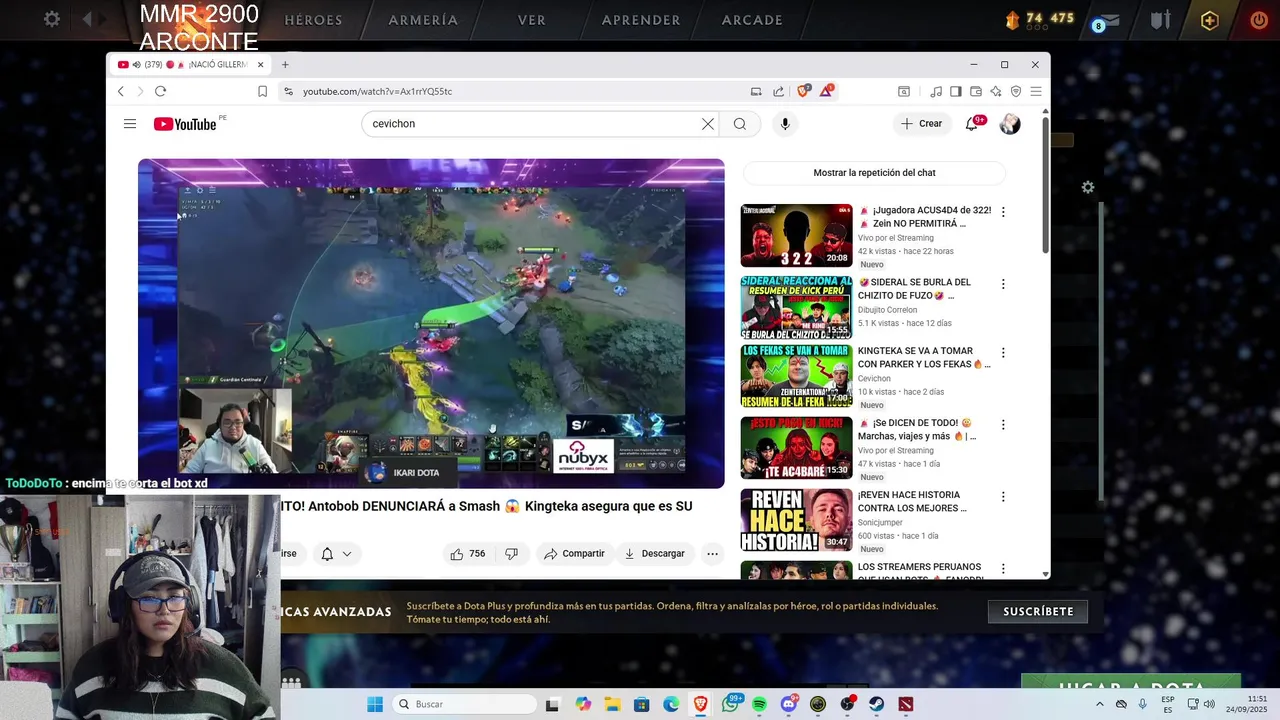1280x720 pixels.
Task: Click the Dota armory banner icon
Action: coord(1160,20)
